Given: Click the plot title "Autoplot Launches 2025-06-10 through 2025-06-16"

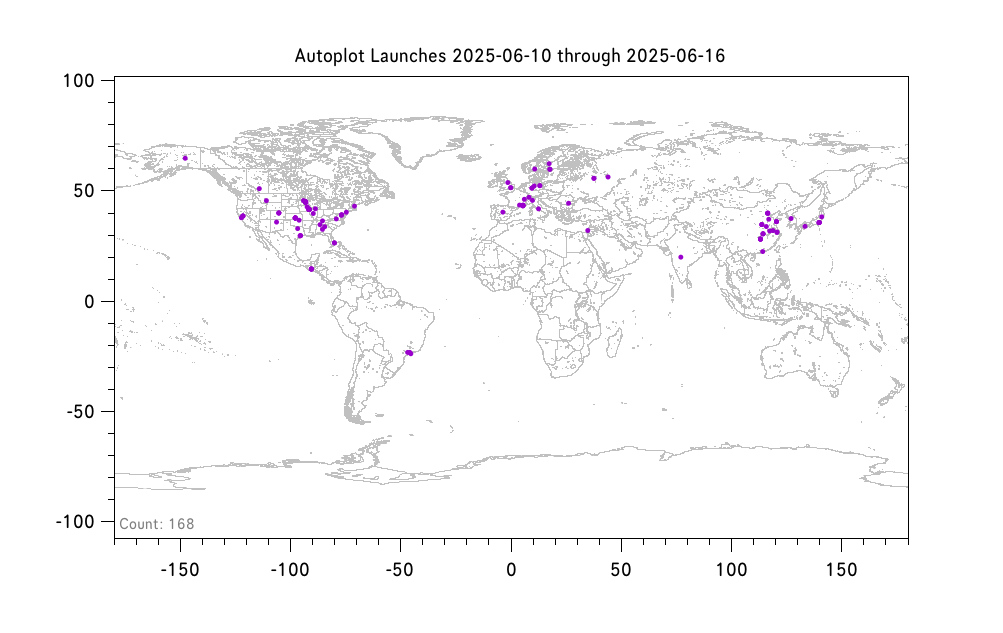Looking at the screenshot, I should point(510,56).
